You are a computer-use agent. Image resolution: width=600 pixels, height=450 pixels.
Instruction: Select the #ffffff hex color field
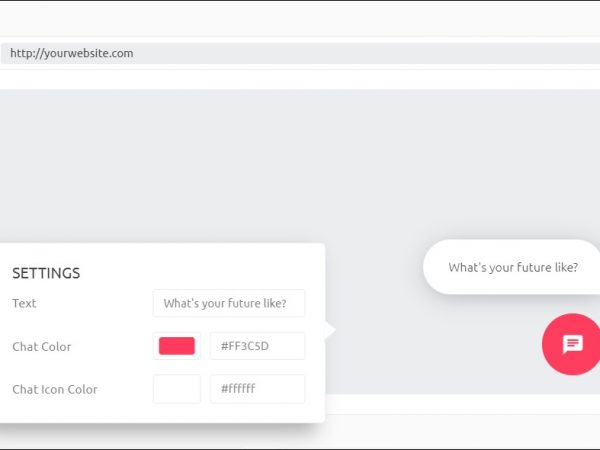[257, 389]
